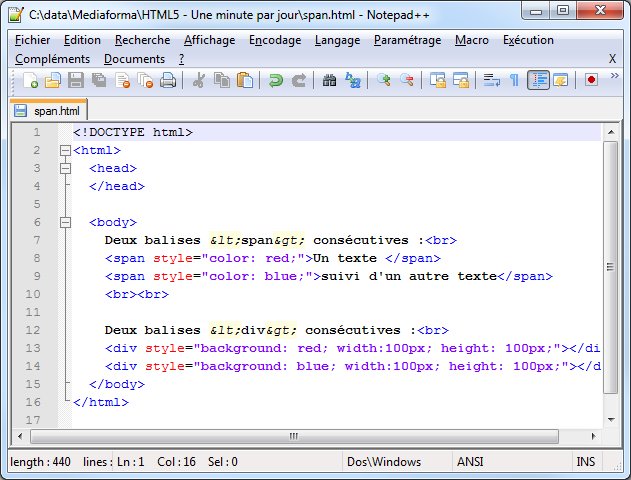Collapse the body tag fold marker
631x480 pixels.
(66, 223)
